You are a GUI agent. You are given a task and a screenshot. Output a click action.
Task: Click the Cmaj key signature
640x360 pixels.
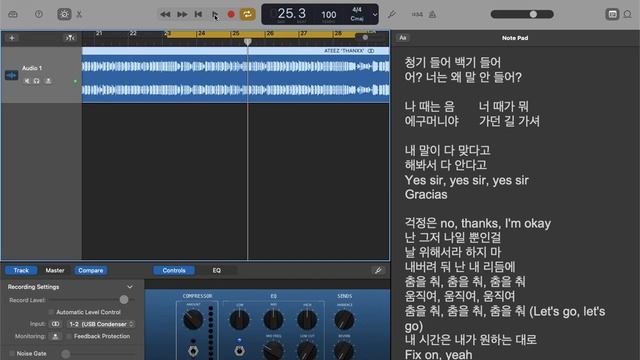point(357,18)
